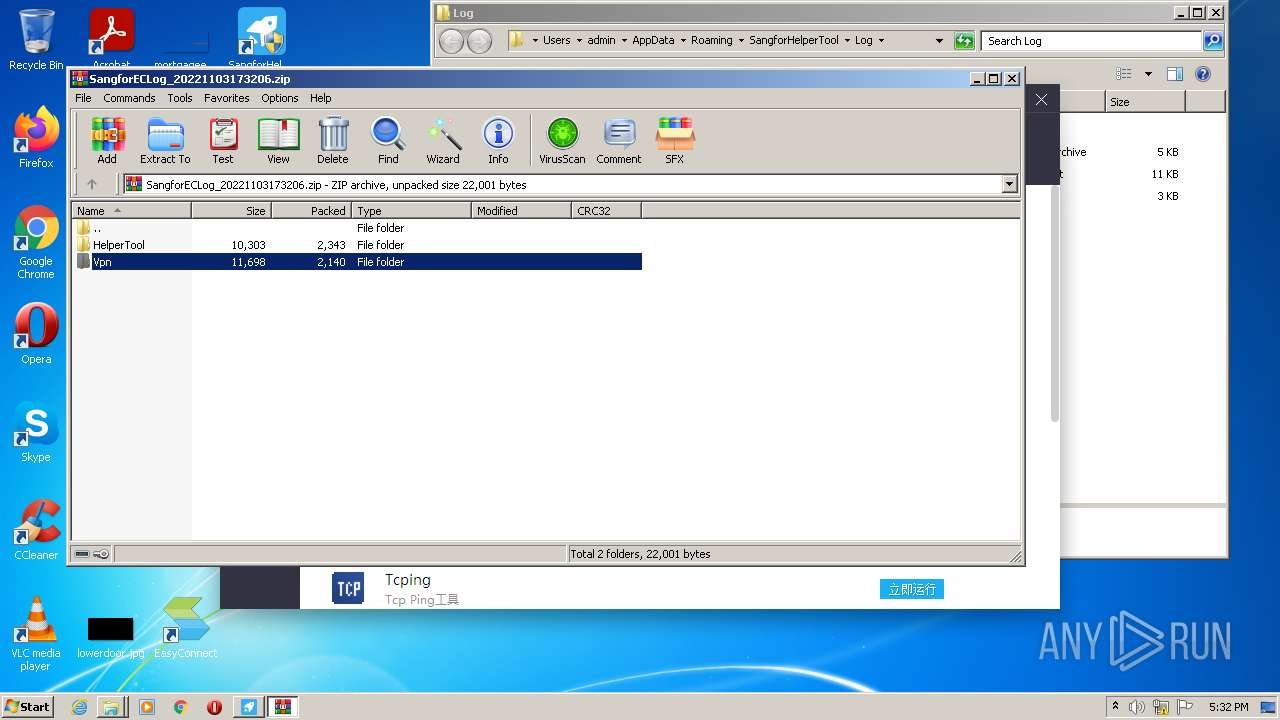Click SangforHelperTool in Explorer breadcrumb
Screen dimensions: 1280x720
(x=794, y=41)
